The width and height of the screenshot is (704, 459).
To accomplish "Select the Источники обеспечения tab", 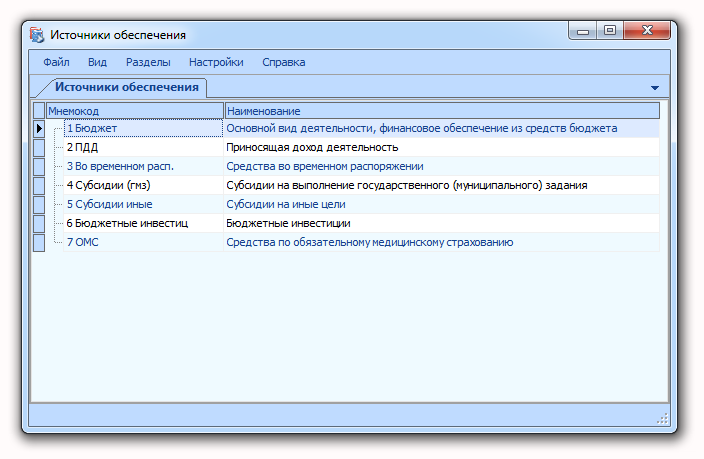I will click(127, 87).
